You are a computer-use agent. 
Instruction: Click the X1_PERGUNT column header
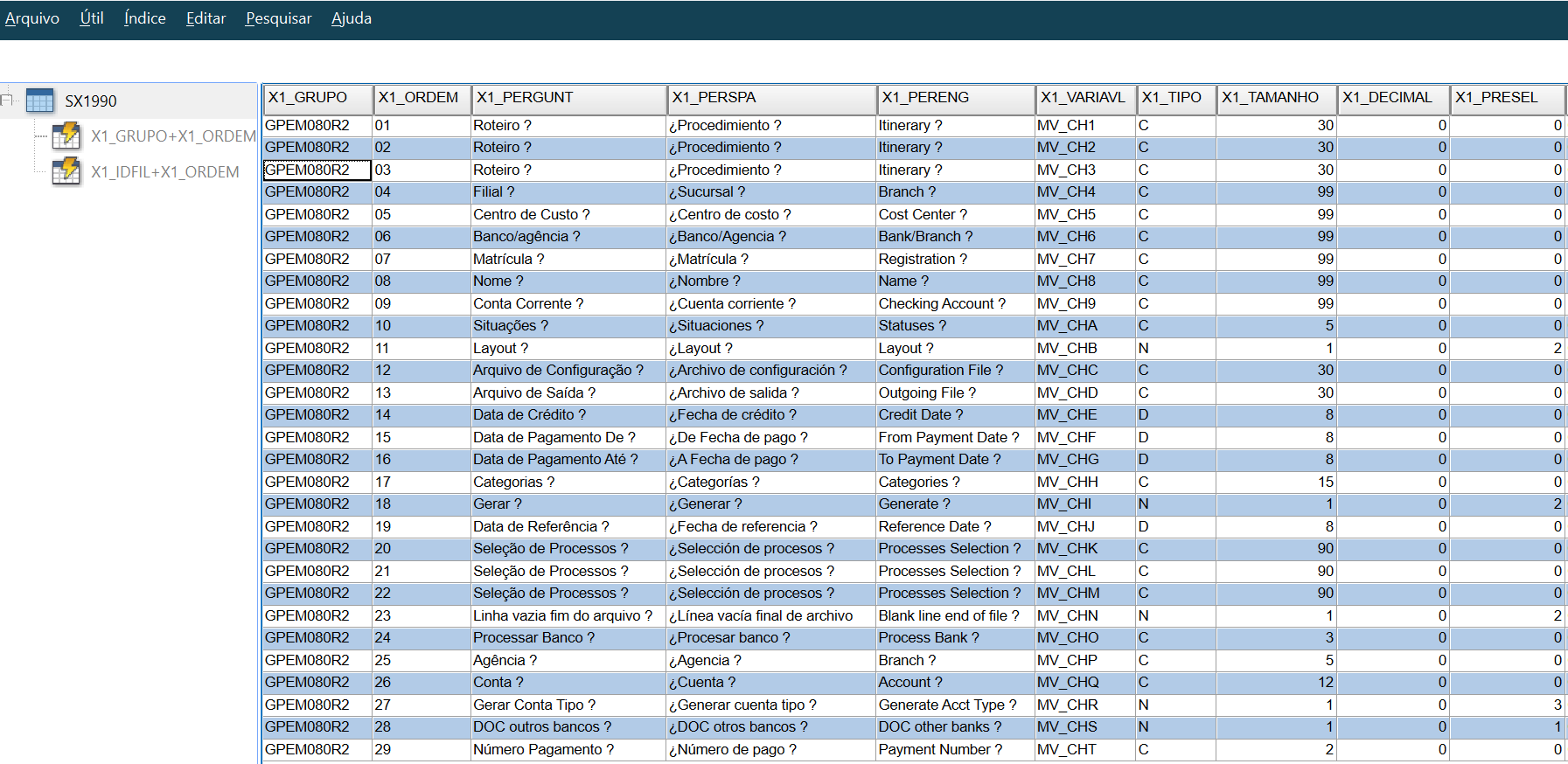click(569, 99)
